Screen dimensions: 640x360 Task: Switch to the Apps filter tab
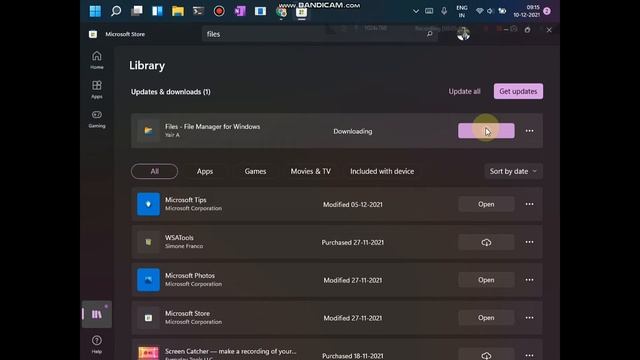pos(205,171)
